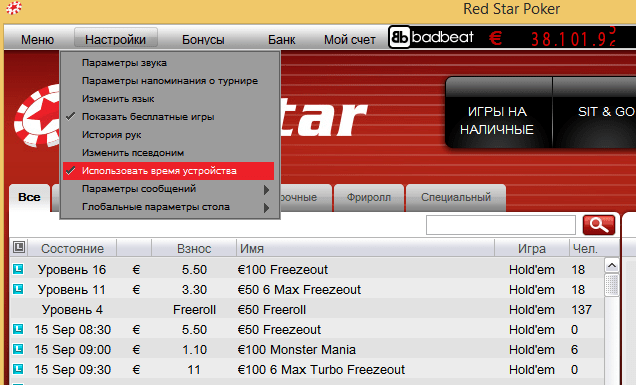
Task: Sort by the 'Игра' column header
Action: coord(532,248)
